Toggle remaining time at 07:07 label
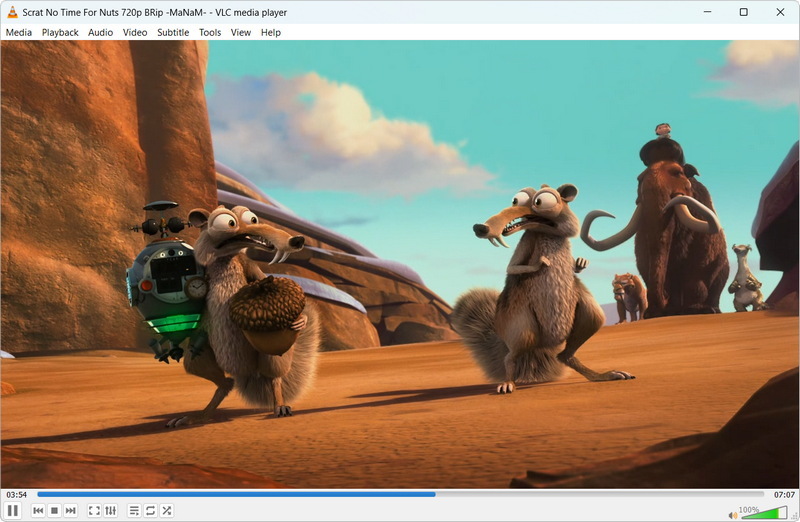This screenshot has width=800, height=522. [x=784, y=494]
